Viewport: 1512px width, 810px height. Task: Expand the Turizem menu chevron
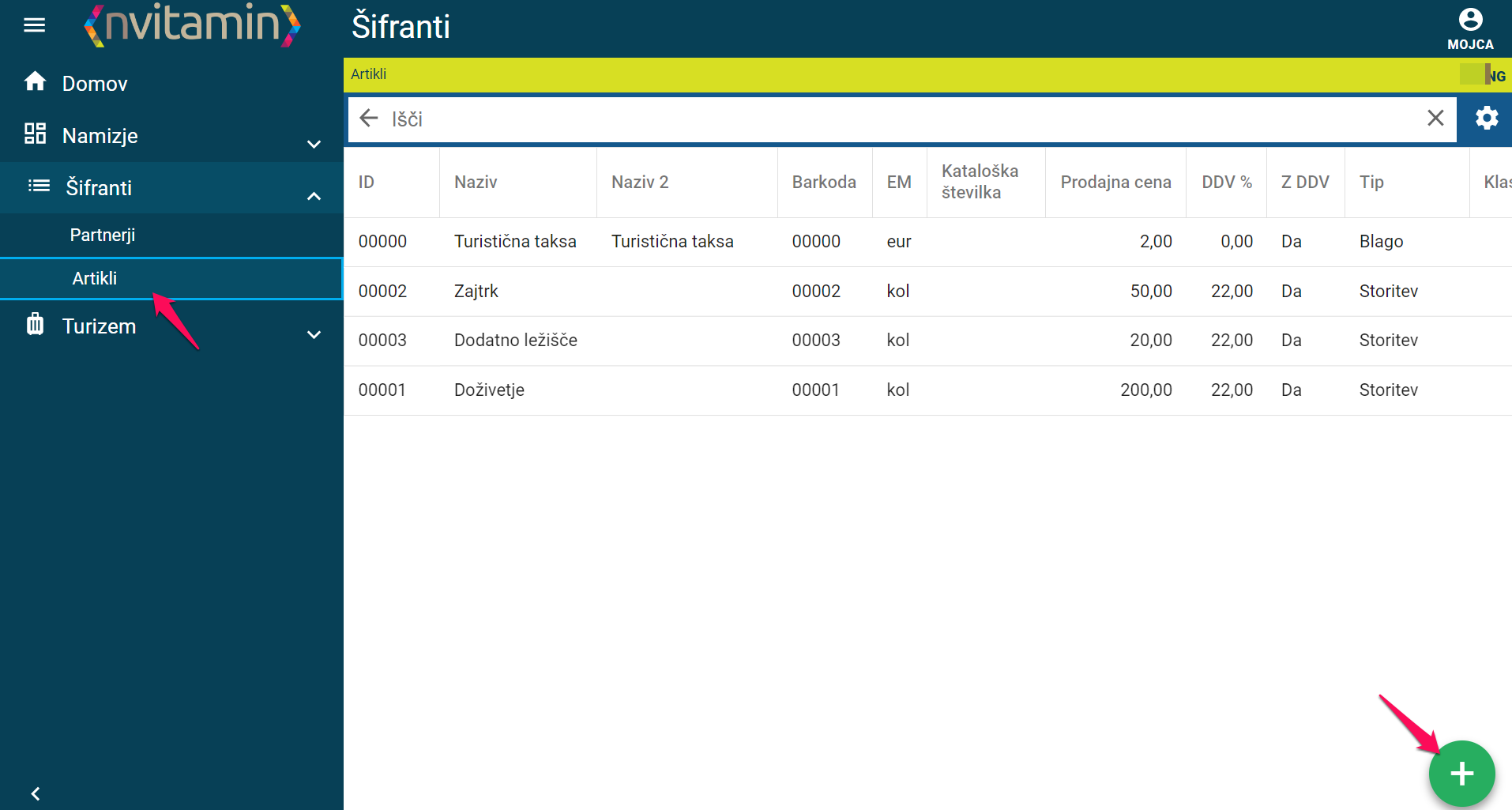pyautogui.click(x=314, y=335)
